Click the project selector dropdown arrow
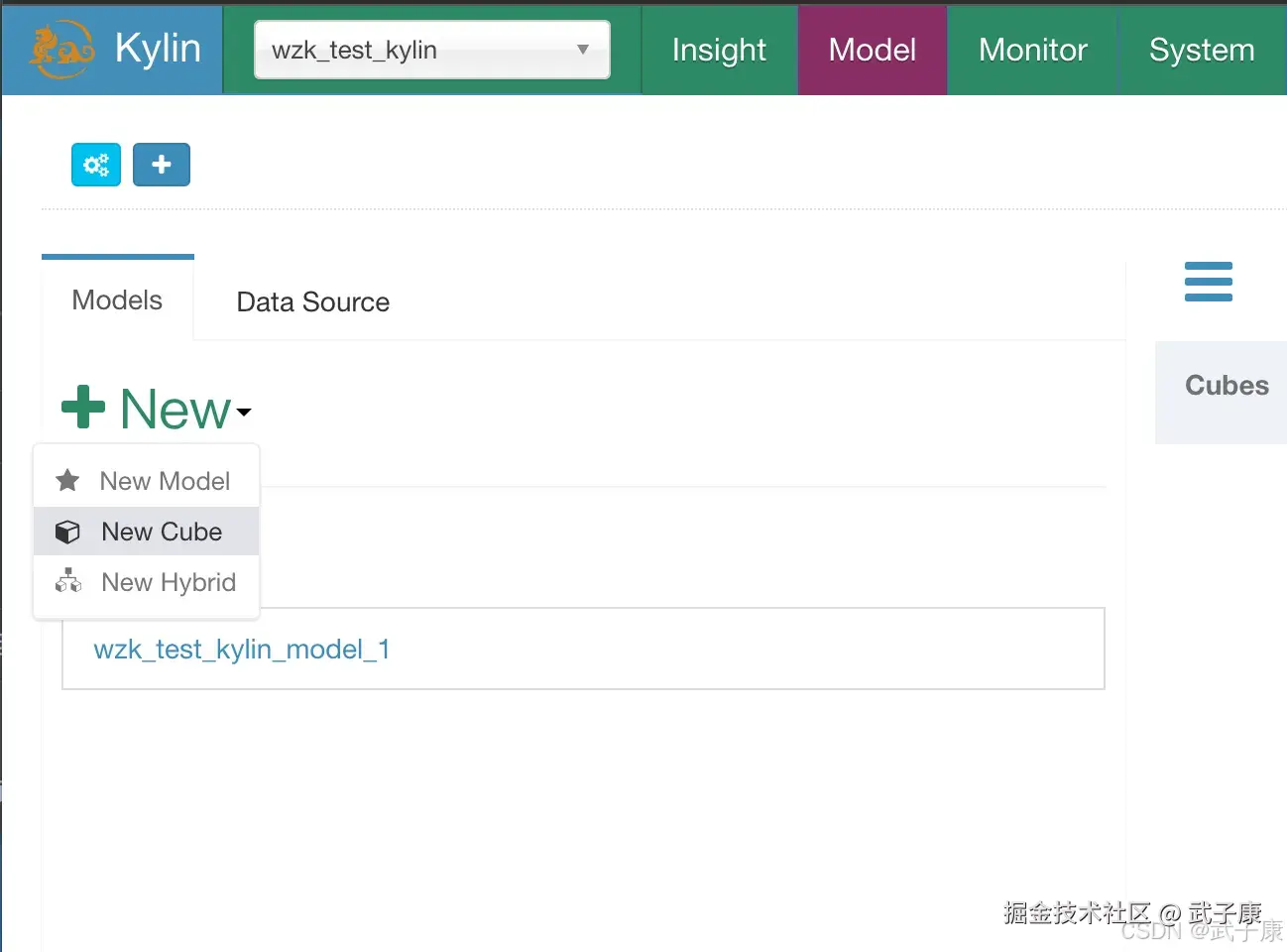Screen dimensions: 1287x952 (583, 50)
